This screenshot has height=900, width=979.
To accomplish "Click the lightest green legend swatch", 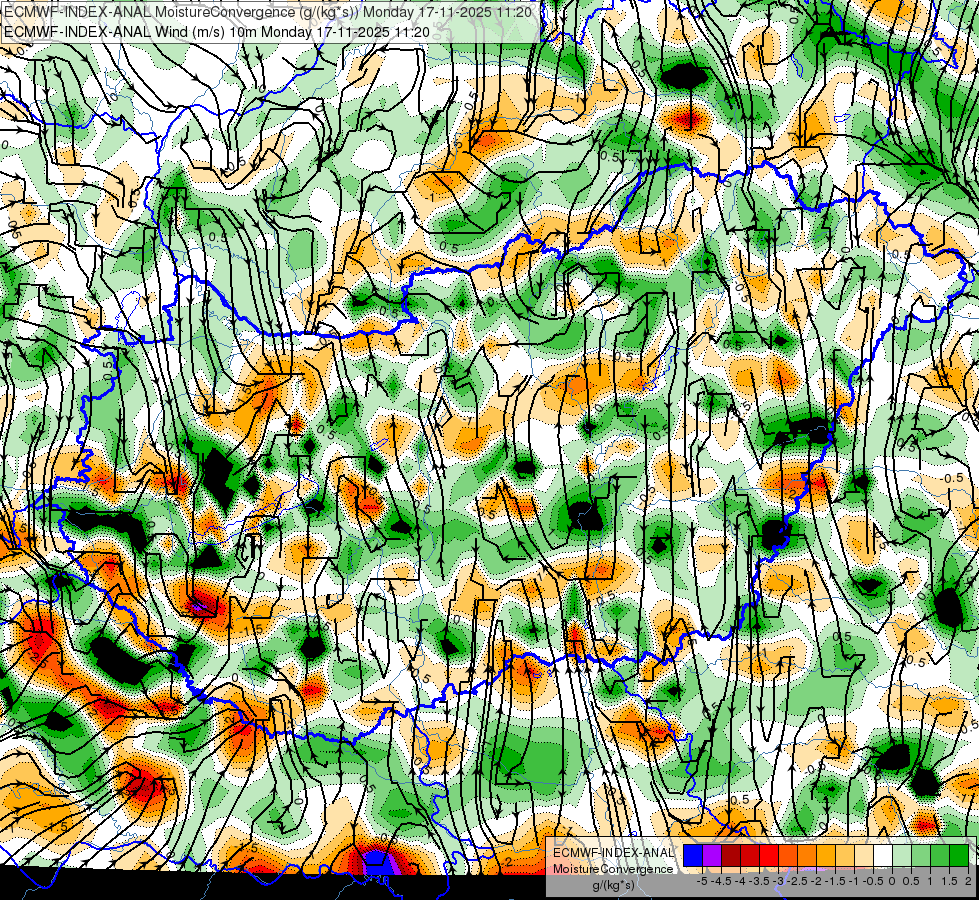I will (x=902, y=856).
